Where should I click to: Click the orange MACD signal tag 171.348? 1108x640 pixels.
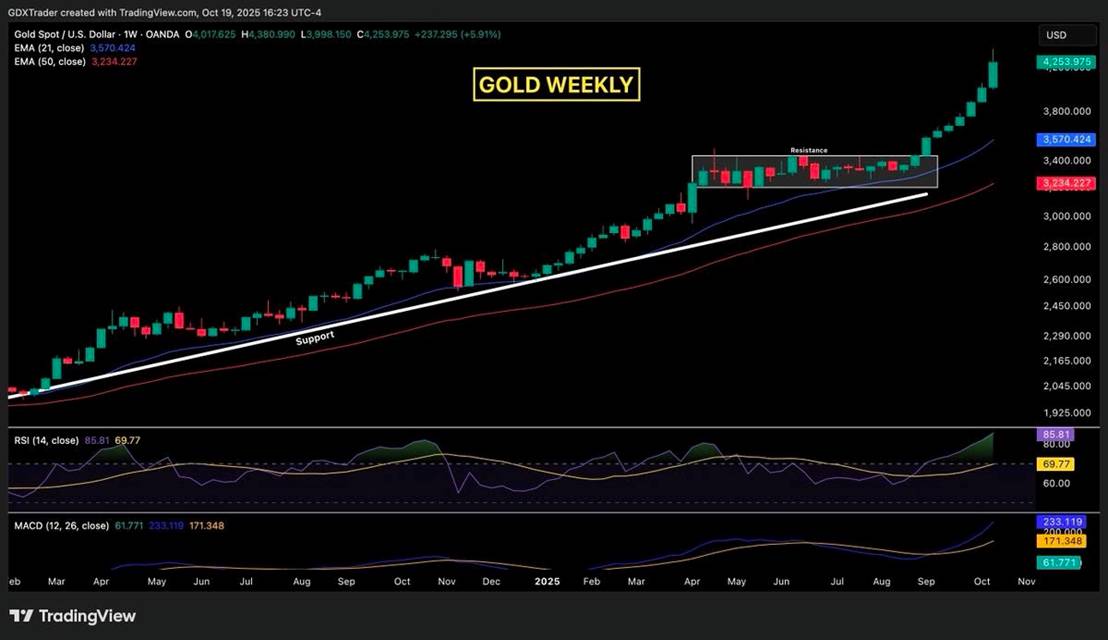(1061, 541)
